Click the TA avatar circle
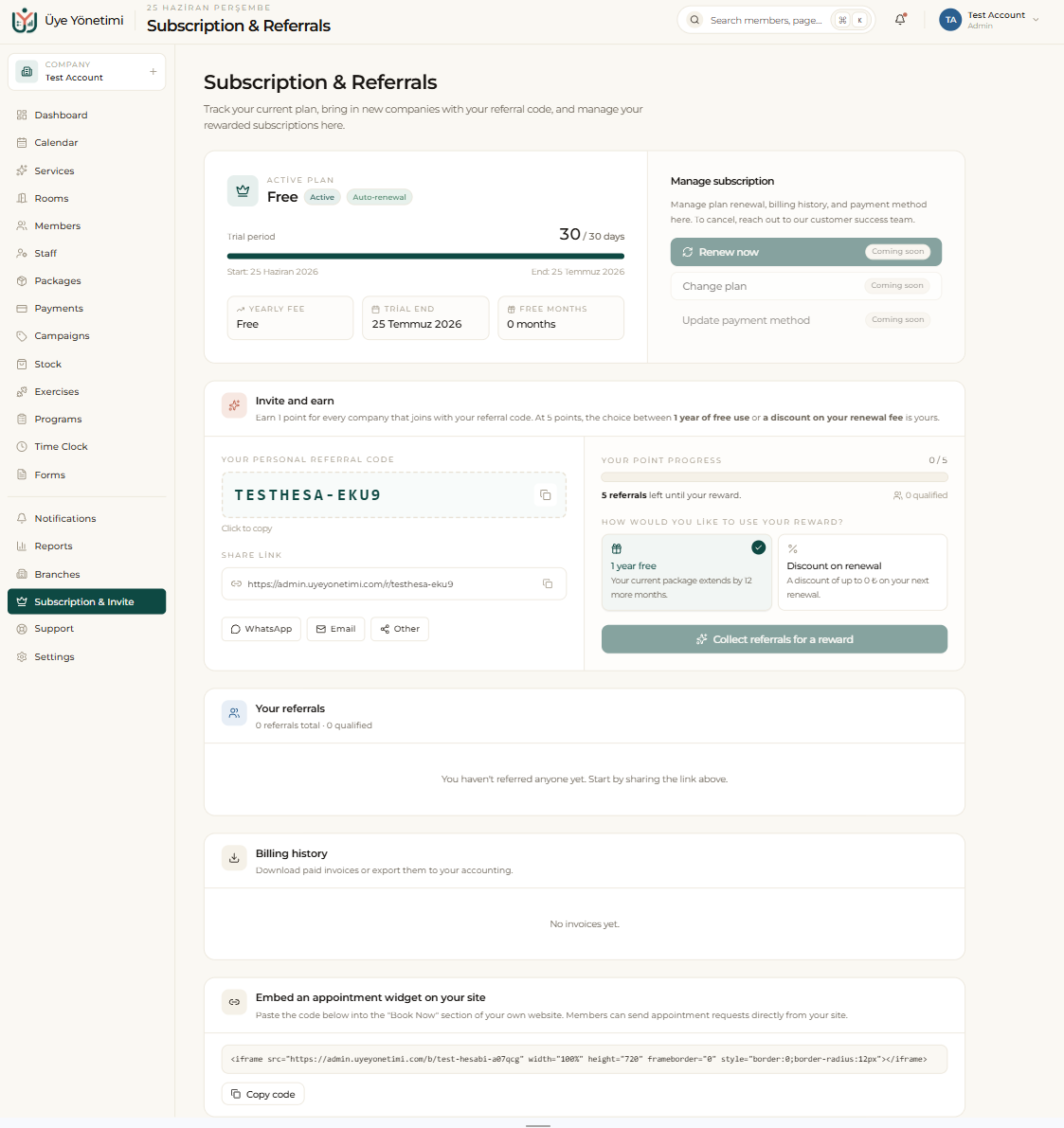 click(x=950, y=20)
